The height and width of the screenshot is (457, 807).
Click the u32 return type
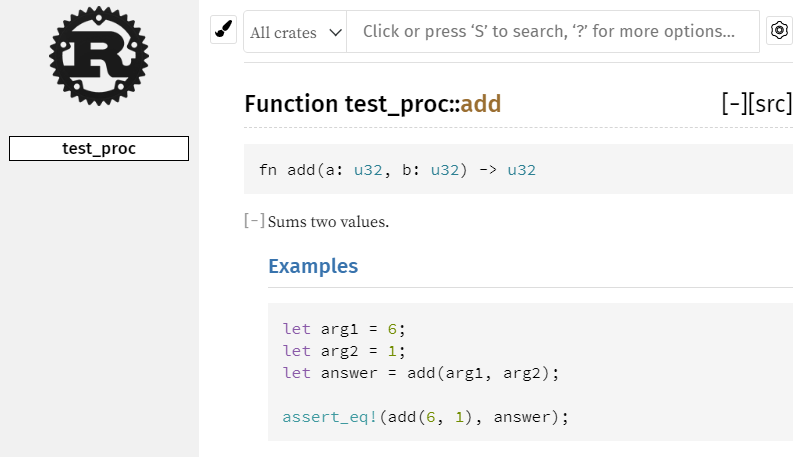pos(521,170)
